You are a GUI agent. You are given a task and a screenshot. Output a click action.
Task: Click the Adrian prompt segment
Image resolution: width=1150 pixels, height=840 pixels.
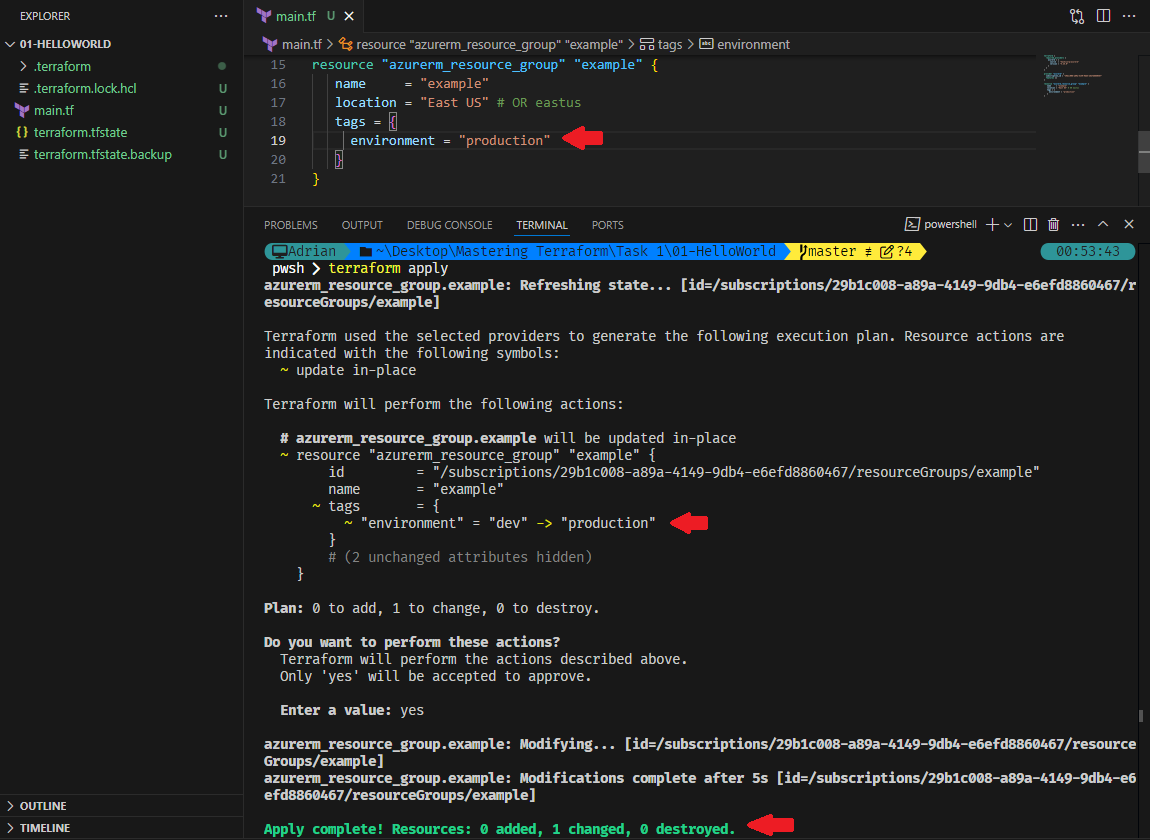coord(304,252)
